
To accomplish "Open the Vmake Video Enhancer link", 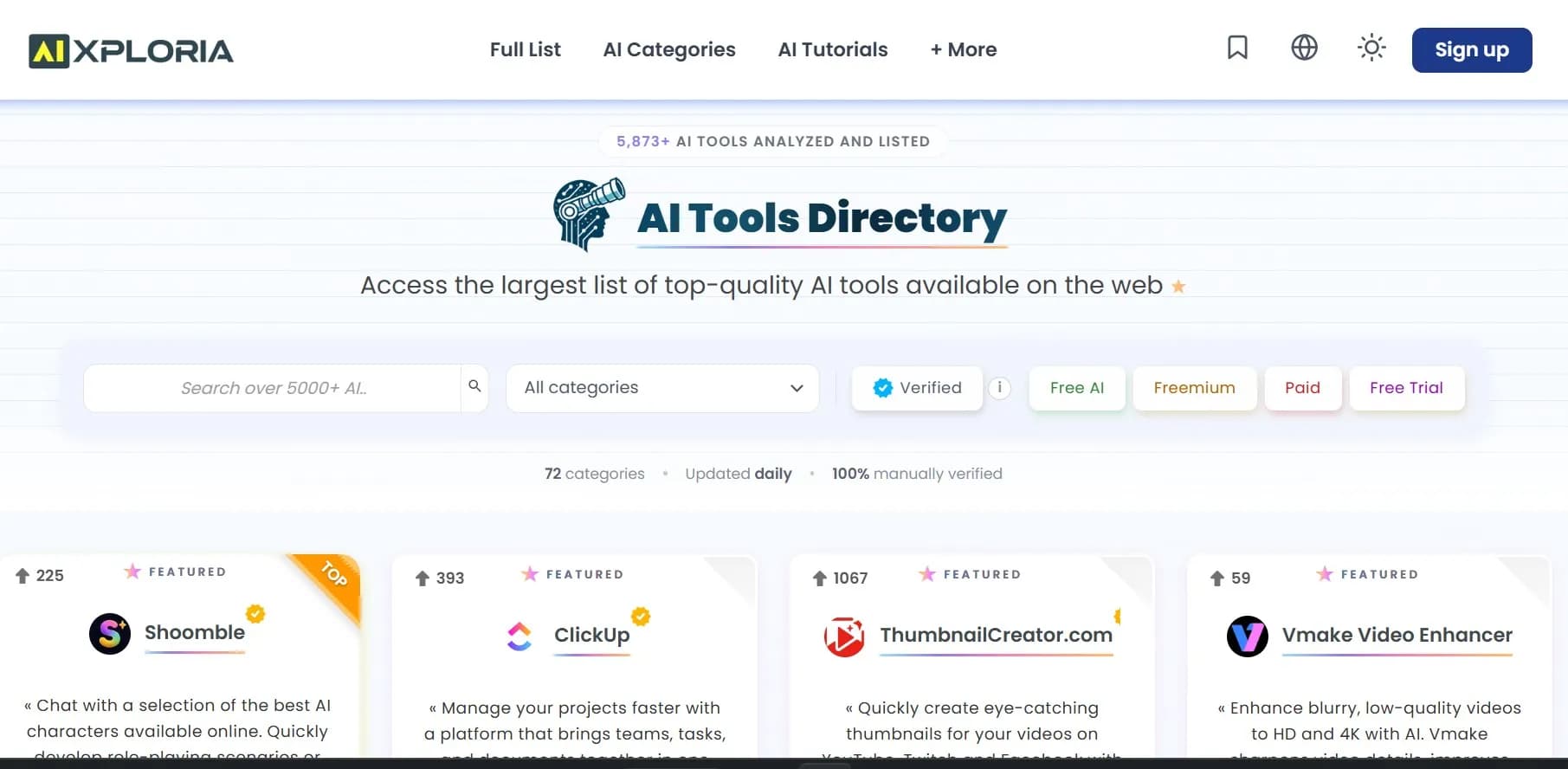I will coord(1397,635).
